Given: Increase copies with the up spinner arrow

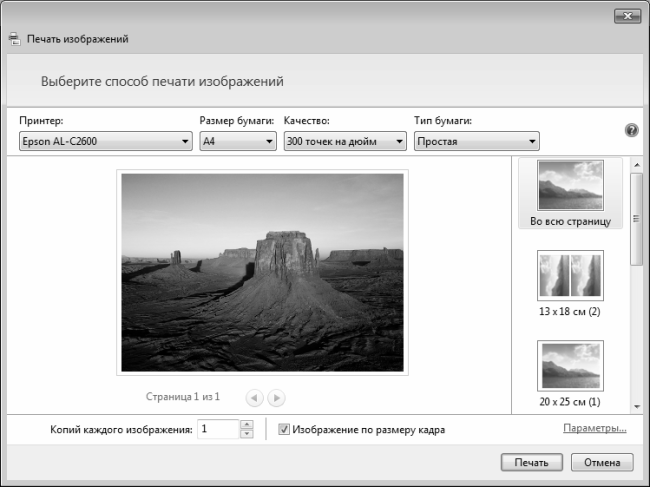Looking at the screenshot, I should click(247, 424).
